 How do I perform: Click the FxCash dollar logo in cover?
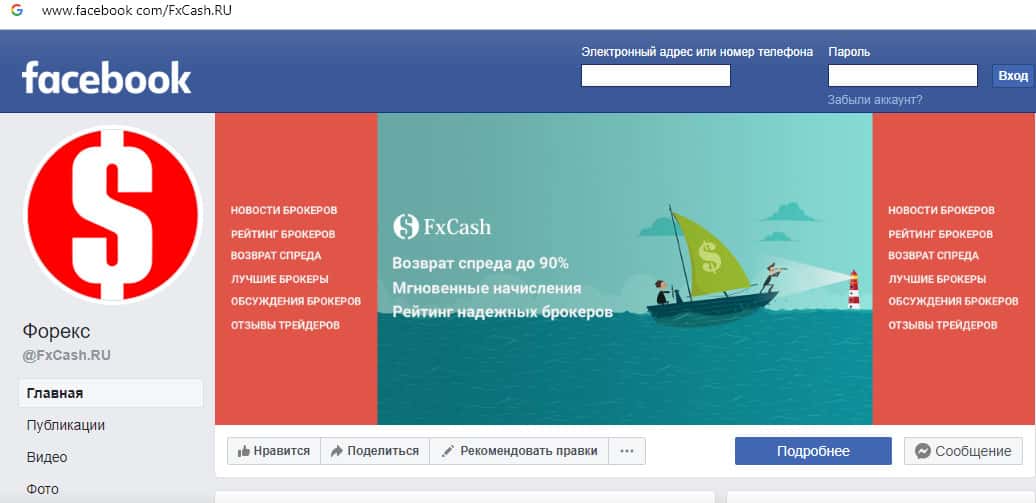(x=406, y=227)
